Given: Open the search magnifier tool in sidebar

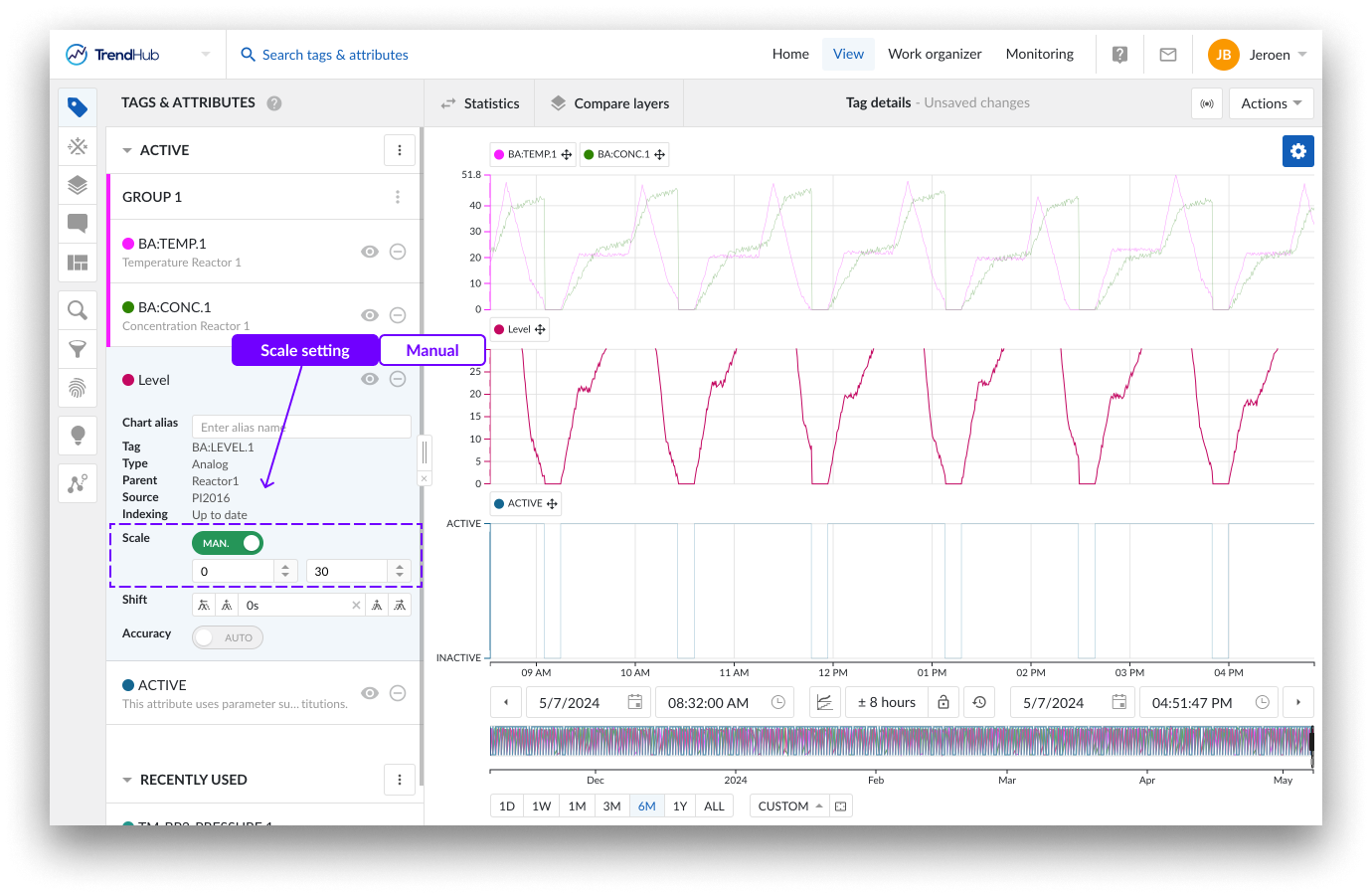Looking at the screenshot, I should [x=78, y=310].
